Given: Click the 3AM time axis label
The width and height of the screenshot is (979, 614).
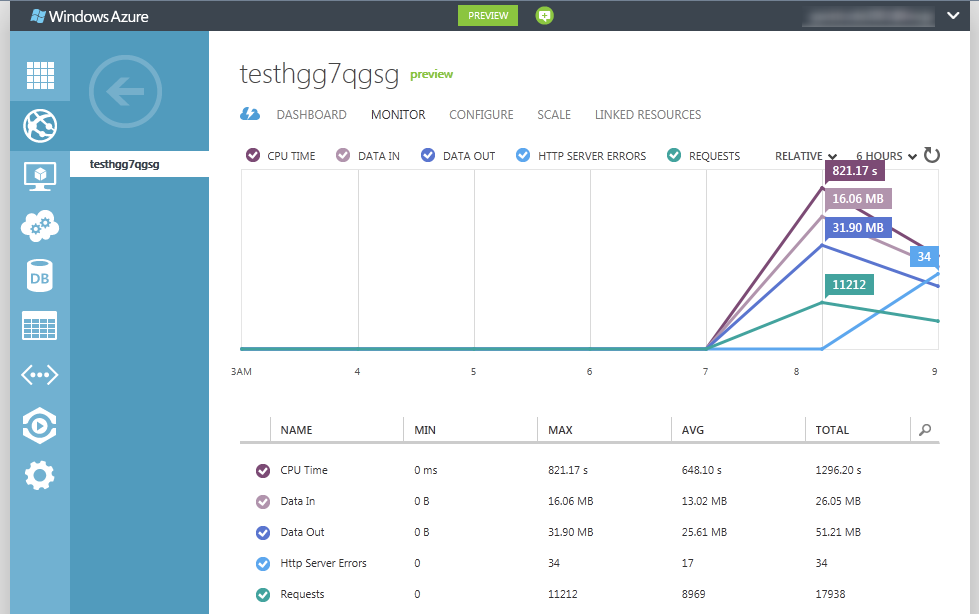Looking at the screenshot, I should pos(241,372).
